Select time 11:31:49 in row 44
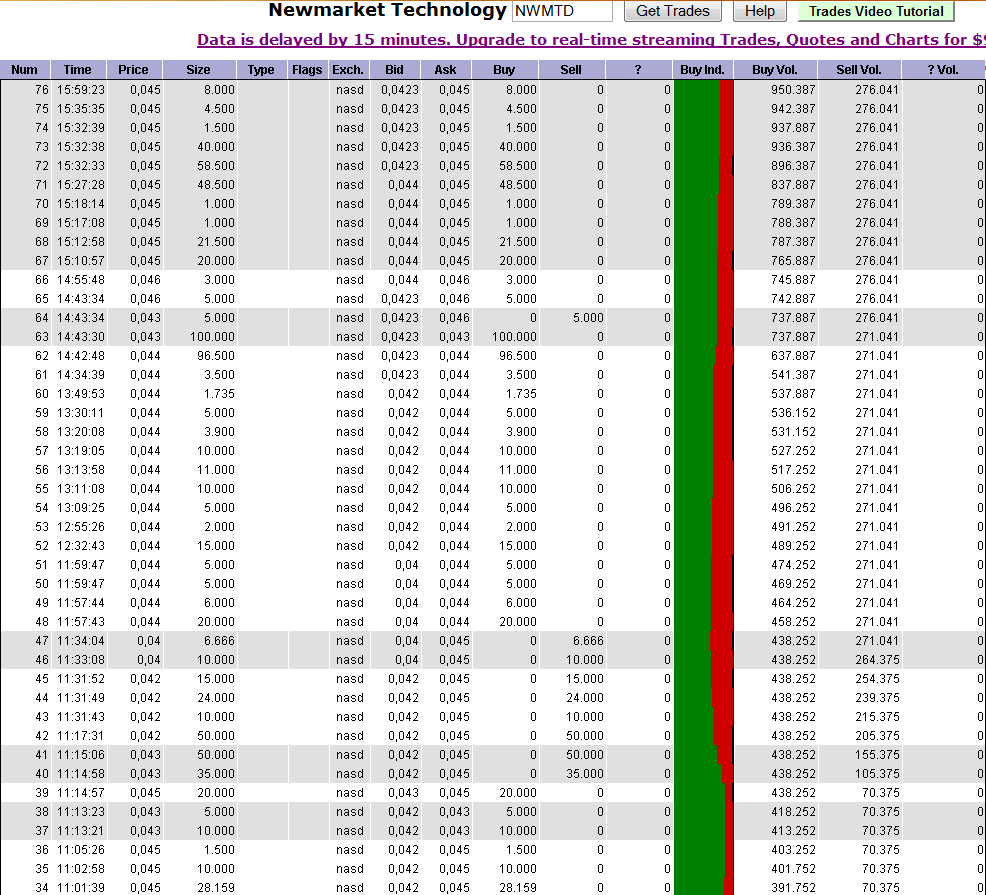Image resolution: width=986 pixels, height=895 pixels. (x=80, y=698)
